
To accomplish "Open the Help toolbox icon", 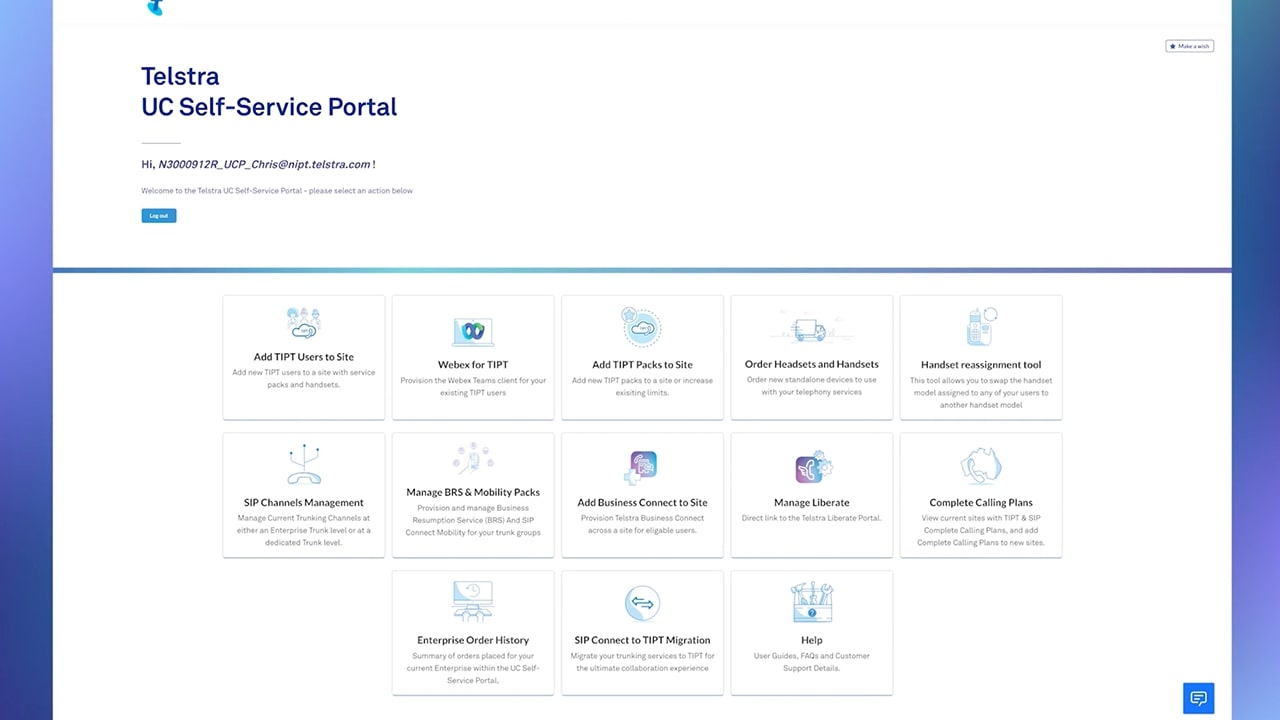I will pyautogui.click(x=812, y=602).
